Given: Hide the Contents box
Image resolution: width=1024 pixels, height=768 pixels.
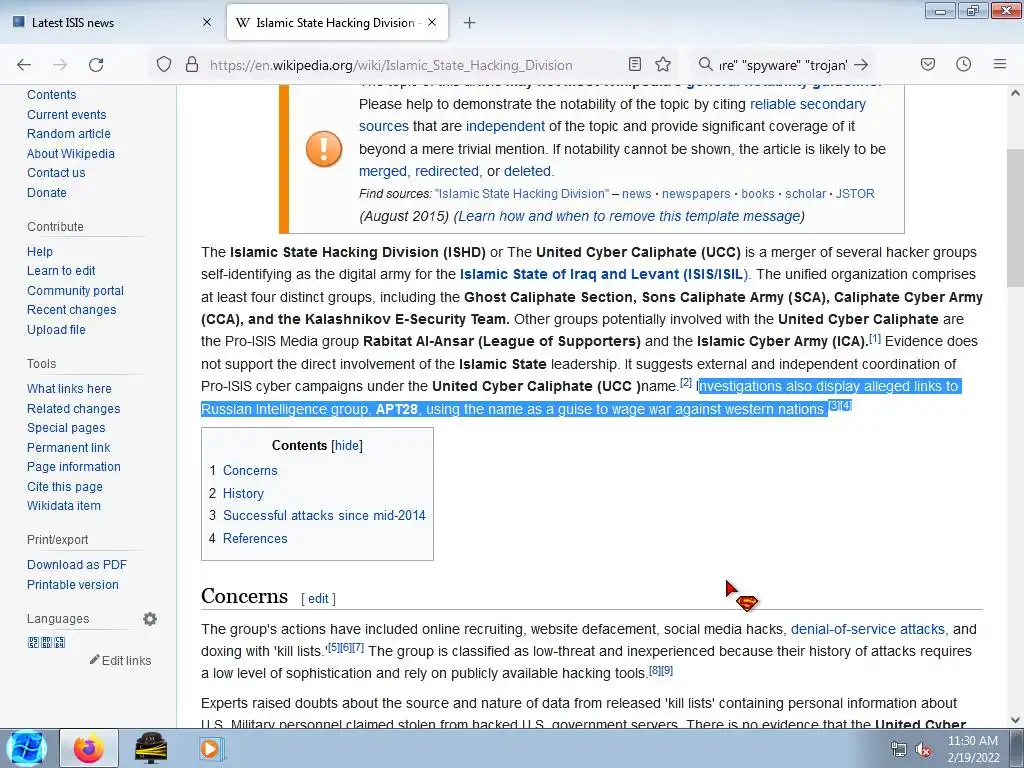Looking at the screenshot, I should tap(347, 445).
